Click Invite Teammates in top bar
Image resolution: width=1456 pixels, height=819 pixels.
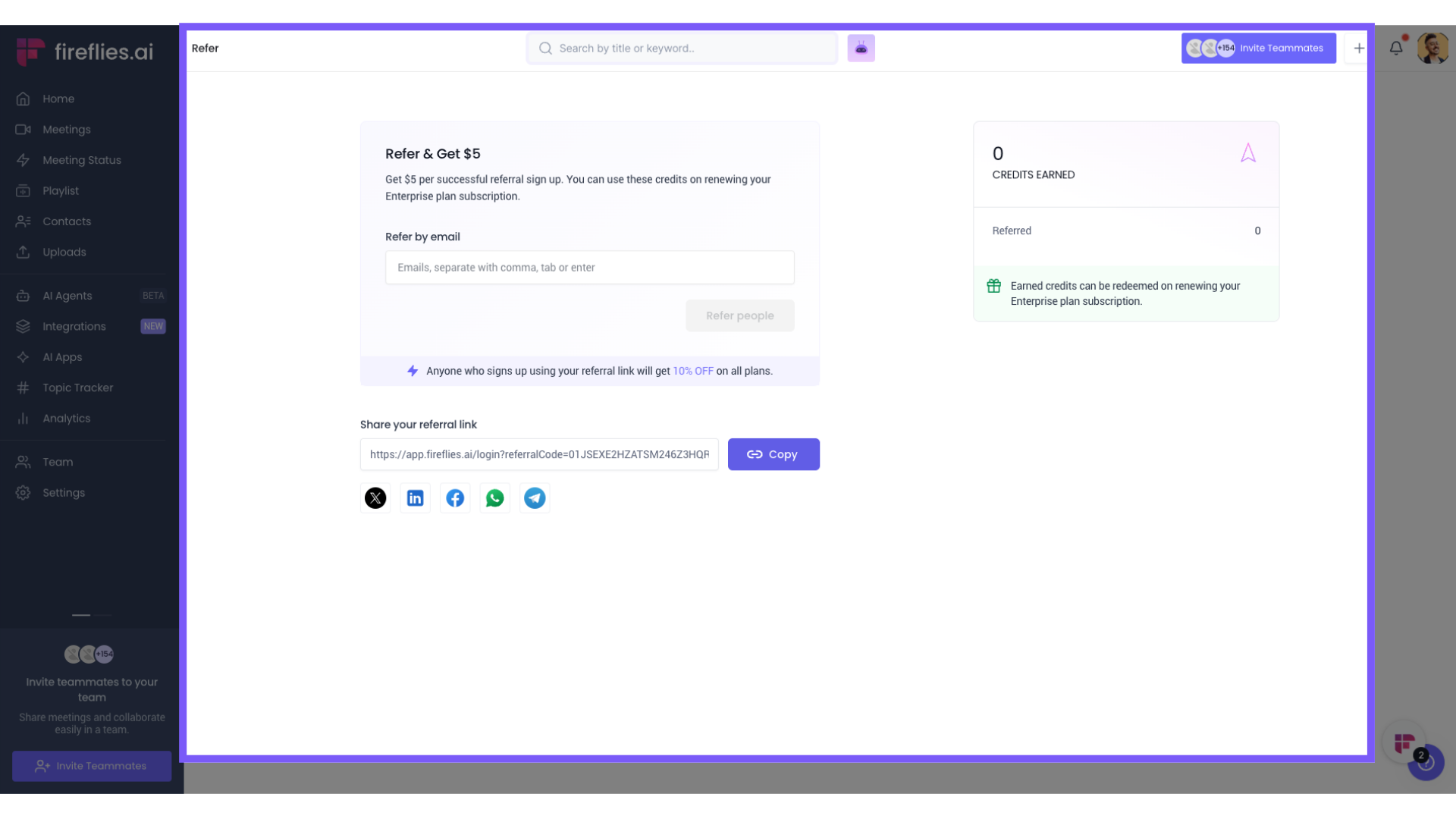point(1258,48)
